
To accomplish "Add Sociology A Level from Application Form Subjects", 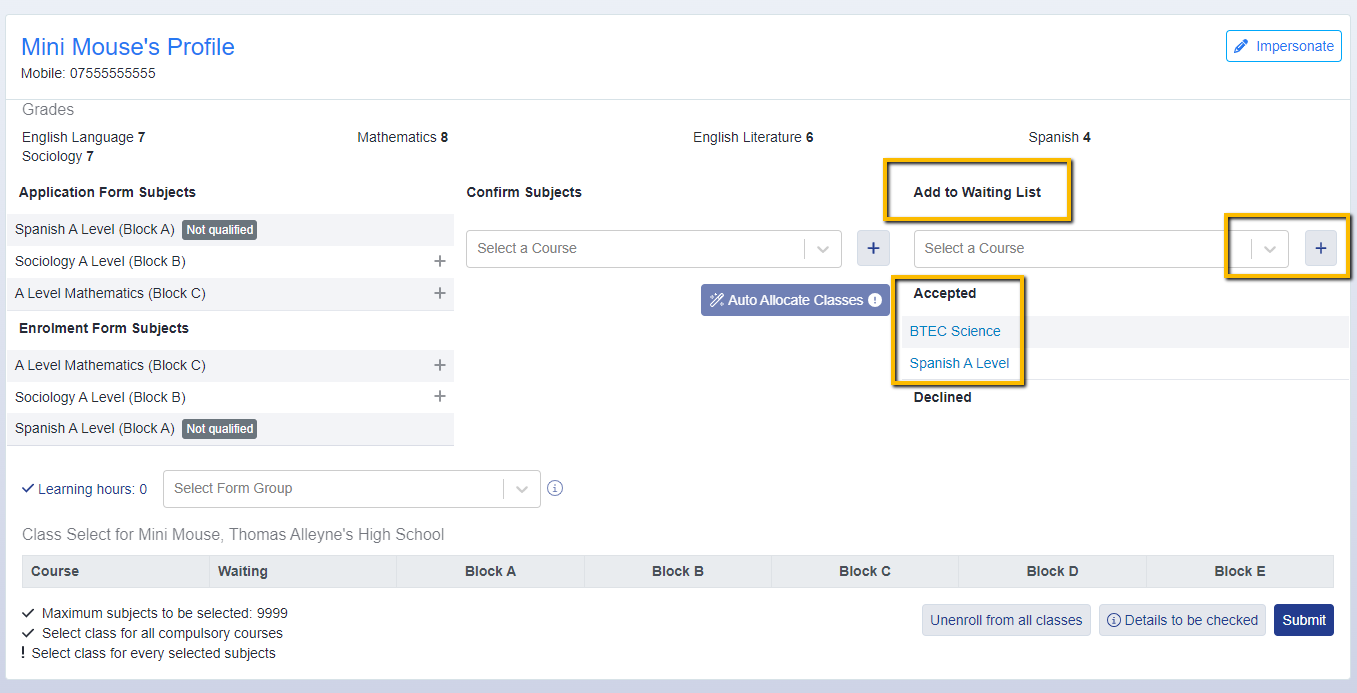I will coord(439,261).
